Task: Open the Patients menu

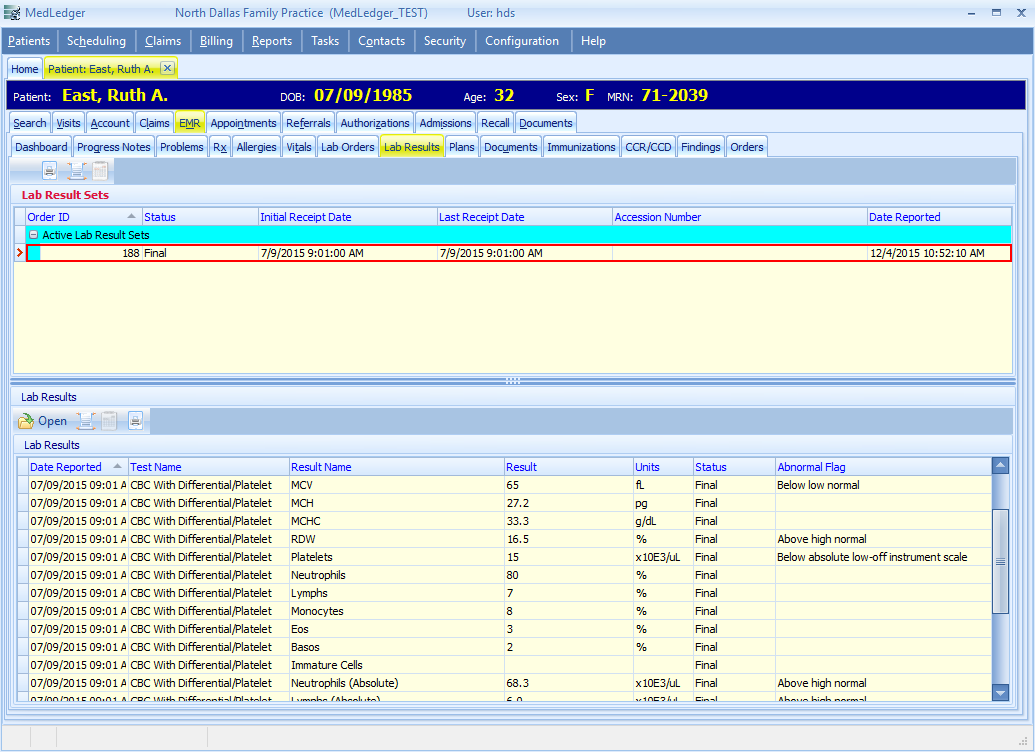Action: click(29, 41)
